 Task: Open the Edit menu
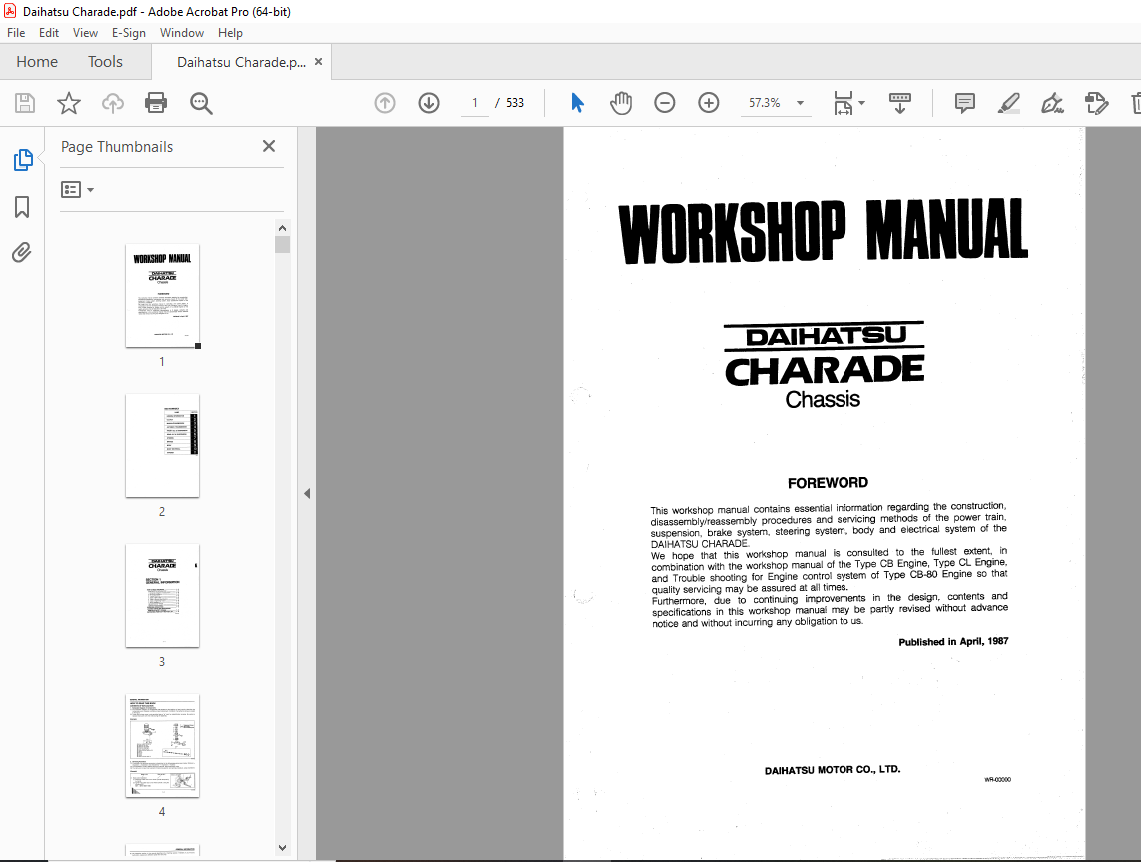click(49, 33)
